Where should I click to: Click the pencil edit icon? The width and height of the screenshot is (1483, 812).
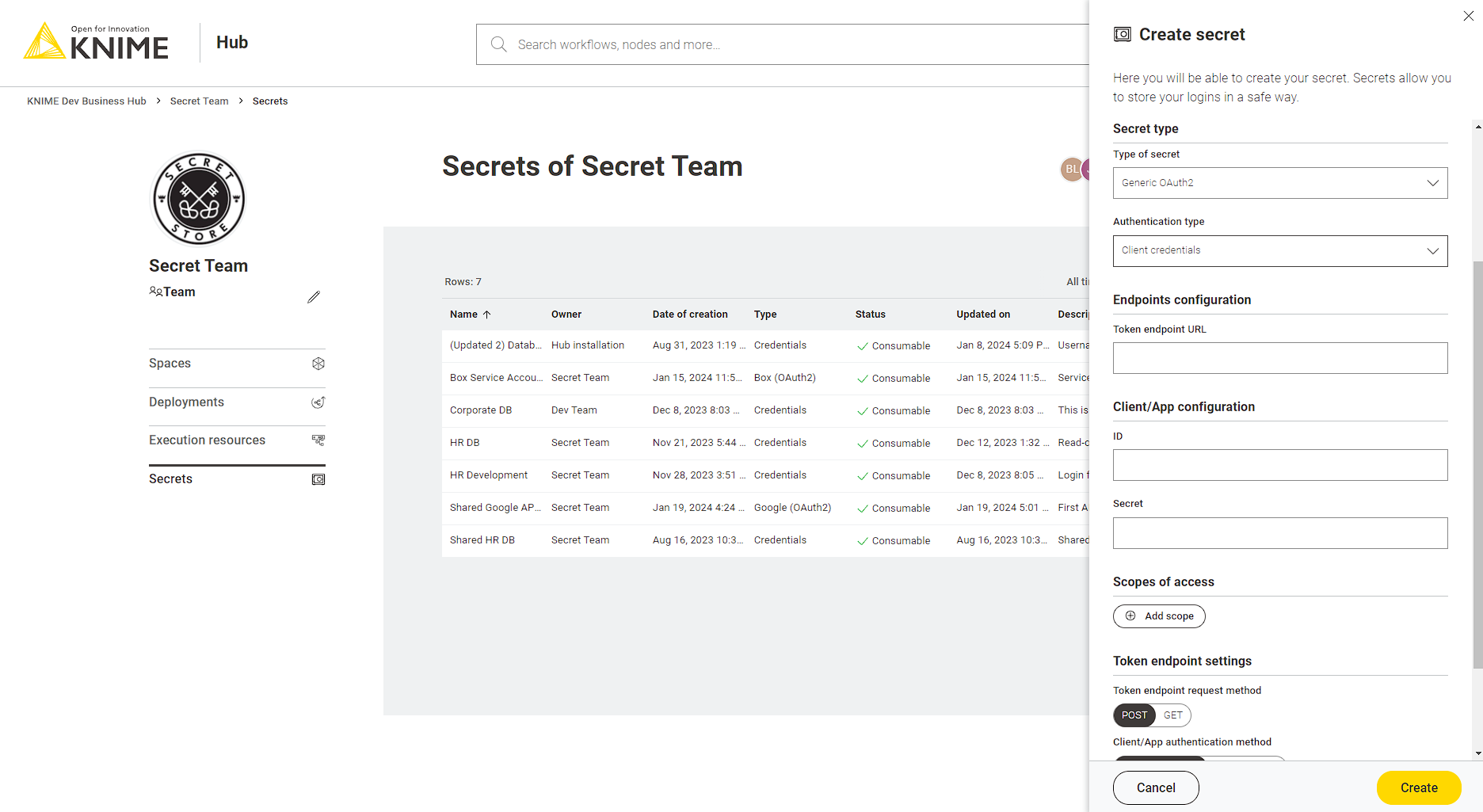pos(314,297)
